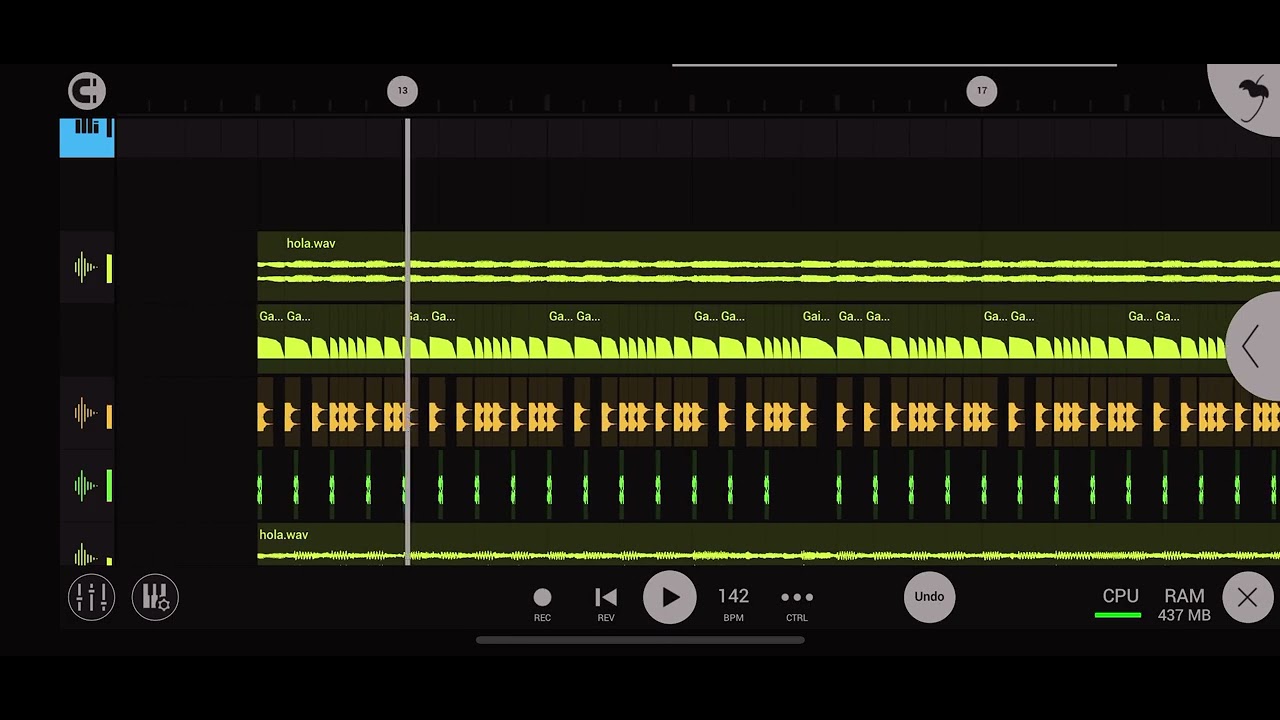This screenshot has height=720, width=1280.
Task: Open the CTRL three-dots menu
Action: coord(797,603)
